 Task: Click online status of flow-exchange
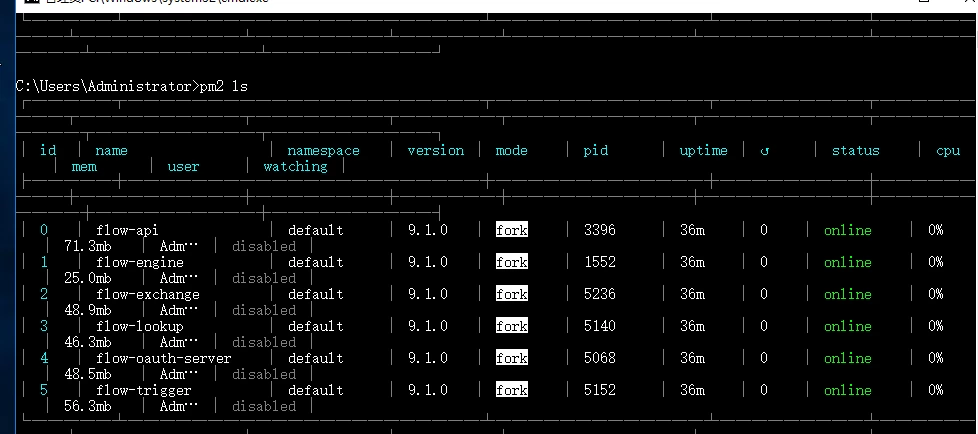tap(848, 294)
